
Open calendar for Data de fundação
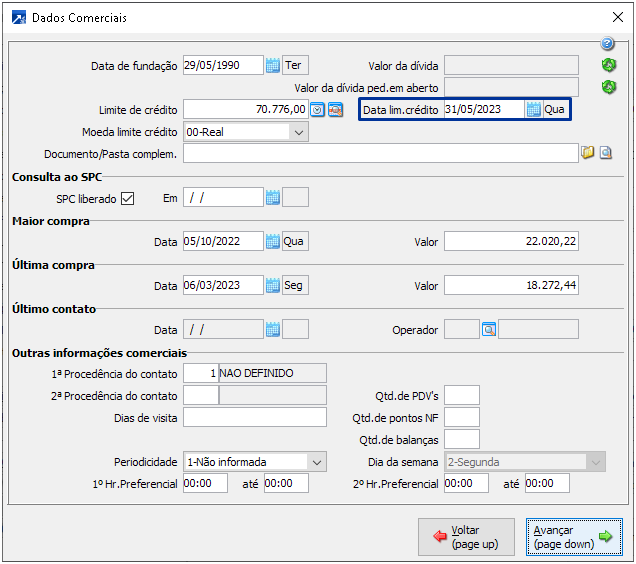click(x=272, y=66)
